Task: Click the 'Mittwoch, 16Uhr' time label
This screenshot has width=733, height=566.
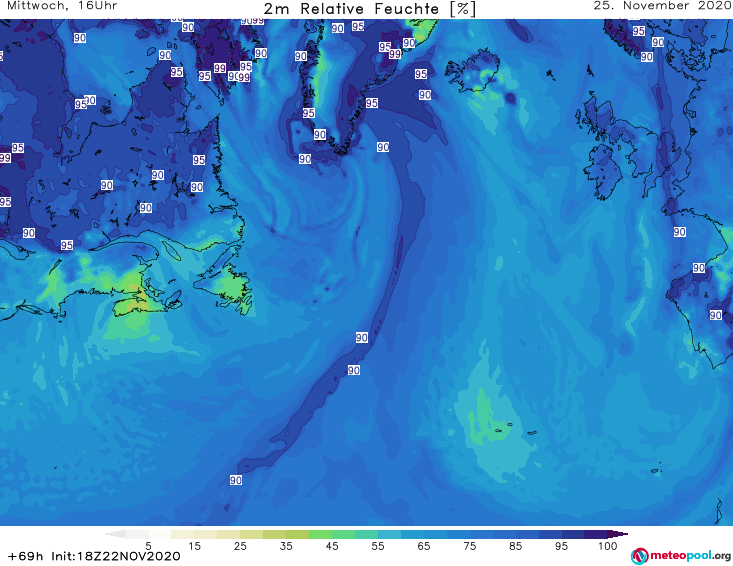Action: 62,6
